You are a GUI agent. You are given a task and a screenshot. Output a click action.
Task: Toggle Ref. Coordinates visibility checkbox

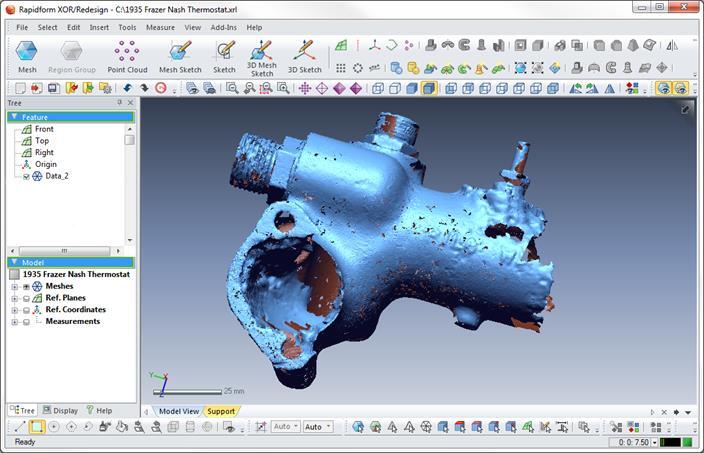click(26, 310)
